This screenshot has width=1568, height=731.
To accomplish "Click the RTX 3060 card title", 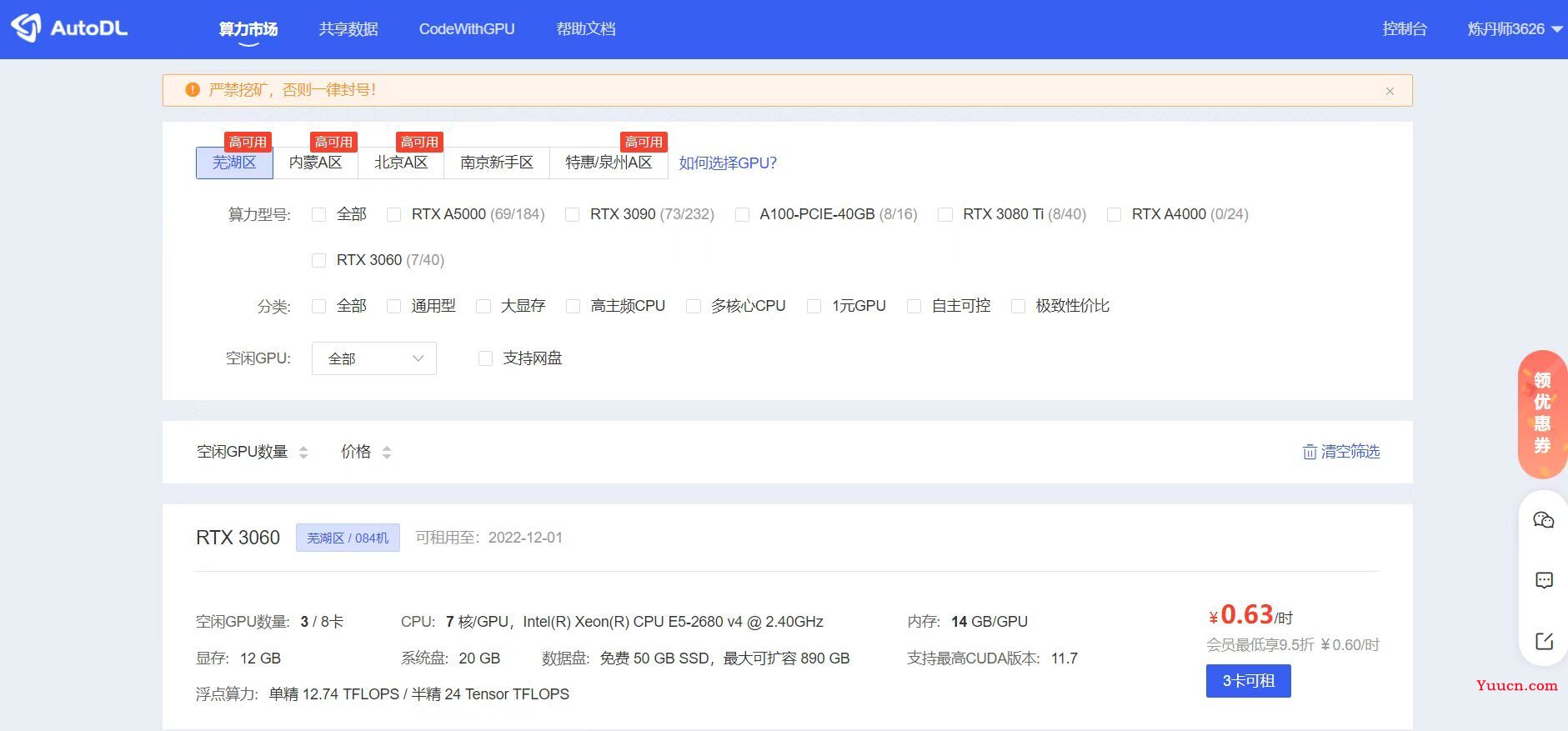I will point(238,538).
